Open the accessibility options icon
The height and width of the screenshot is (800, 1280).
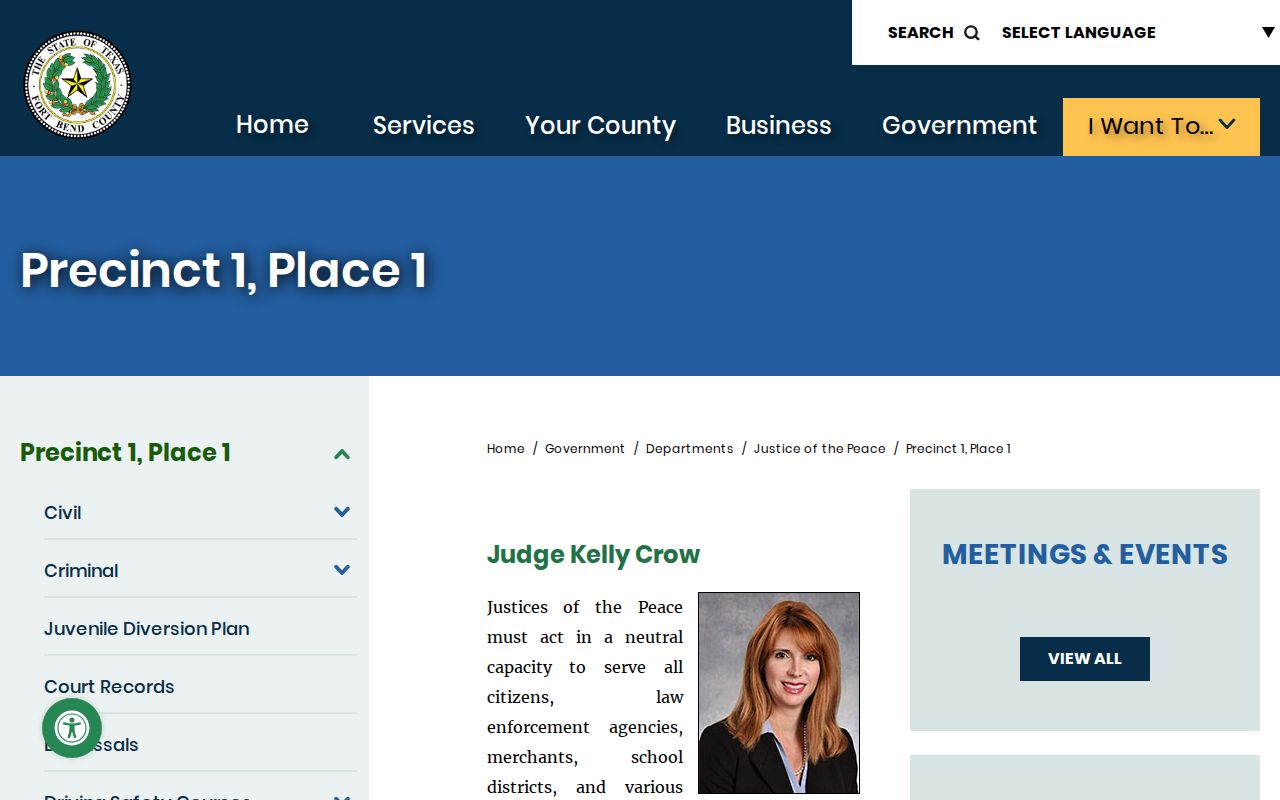(x=72, y=728)
